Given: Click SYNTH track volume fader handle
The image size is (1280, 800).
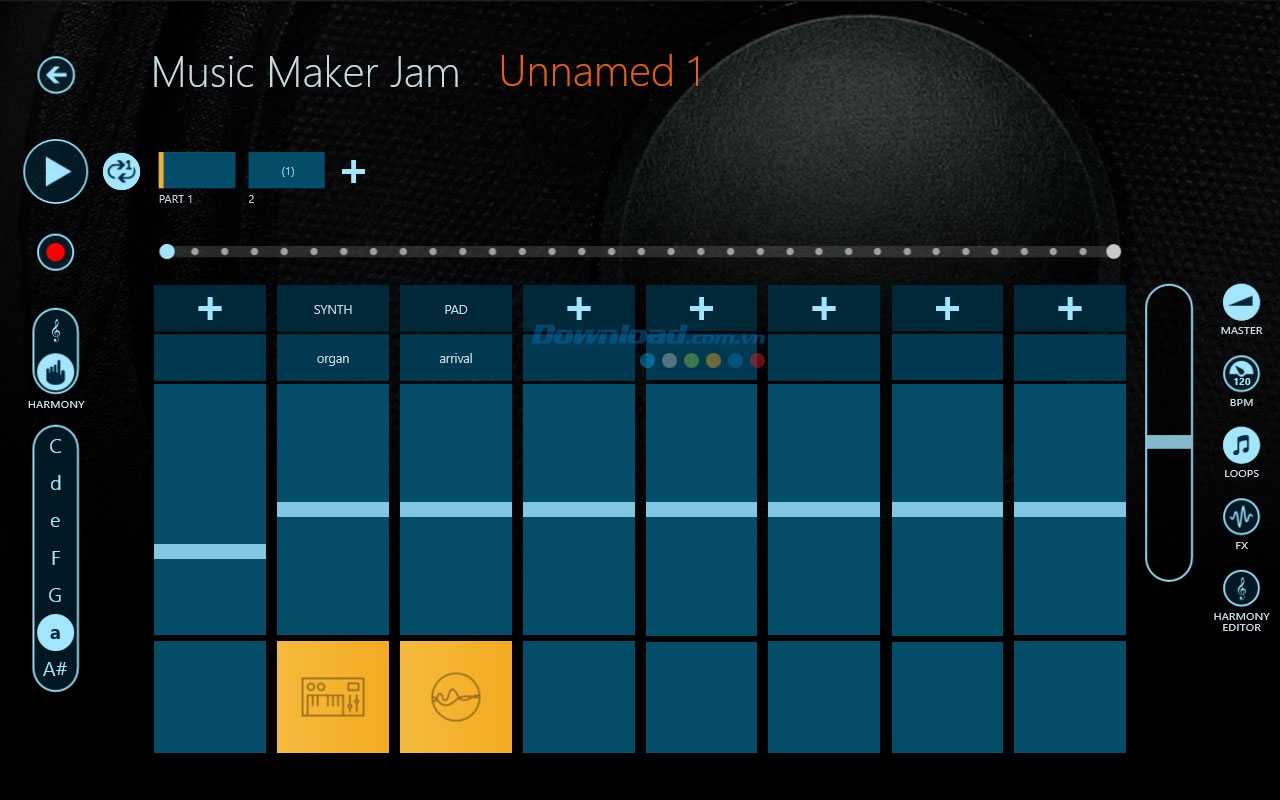Looking at the screenshot, I should (333, 509).
